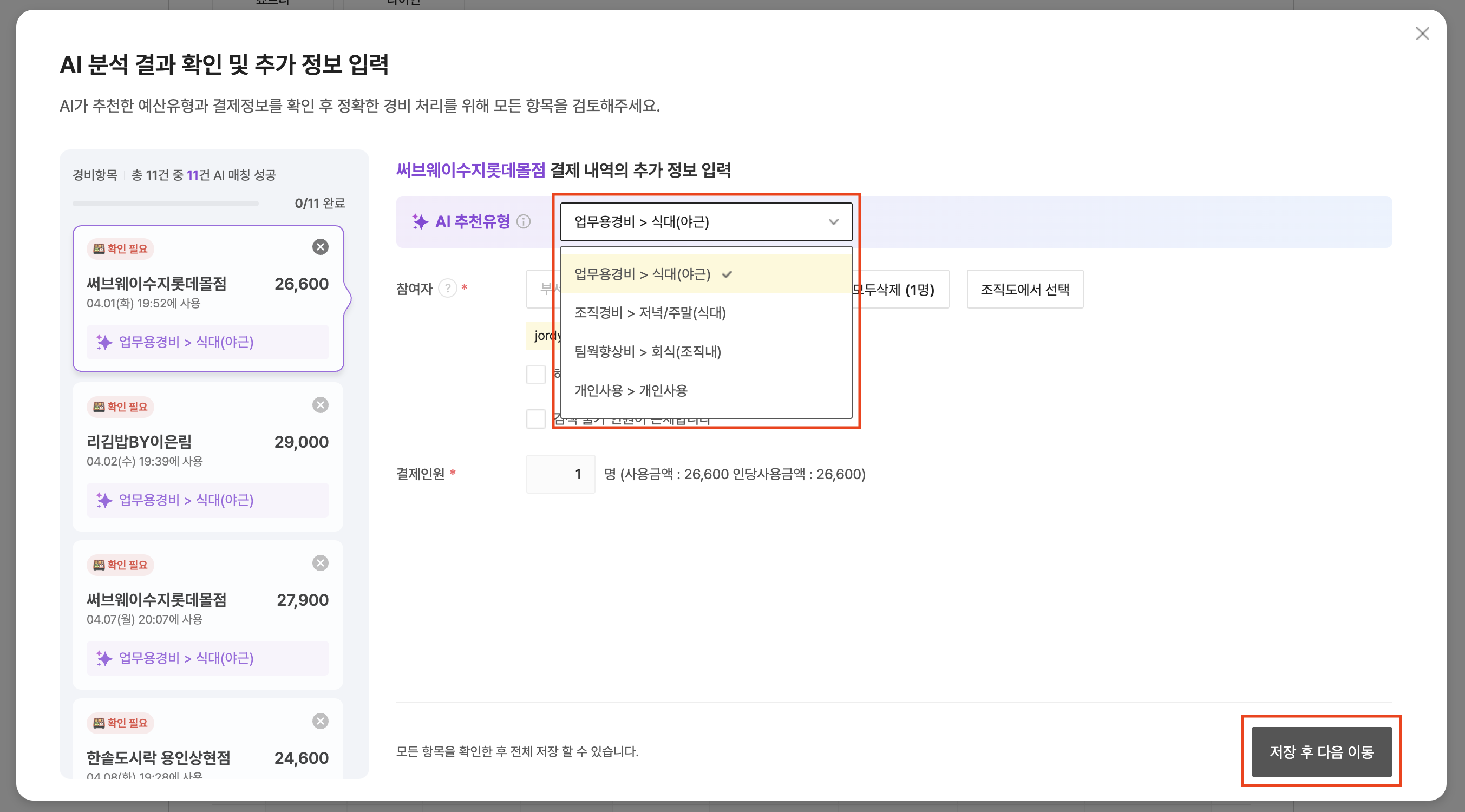1465x812 pixels.
Task: Click 확인 필요 badge on the 한솥도시락 card
Action: pyautogui.click(x=120, y=723)
